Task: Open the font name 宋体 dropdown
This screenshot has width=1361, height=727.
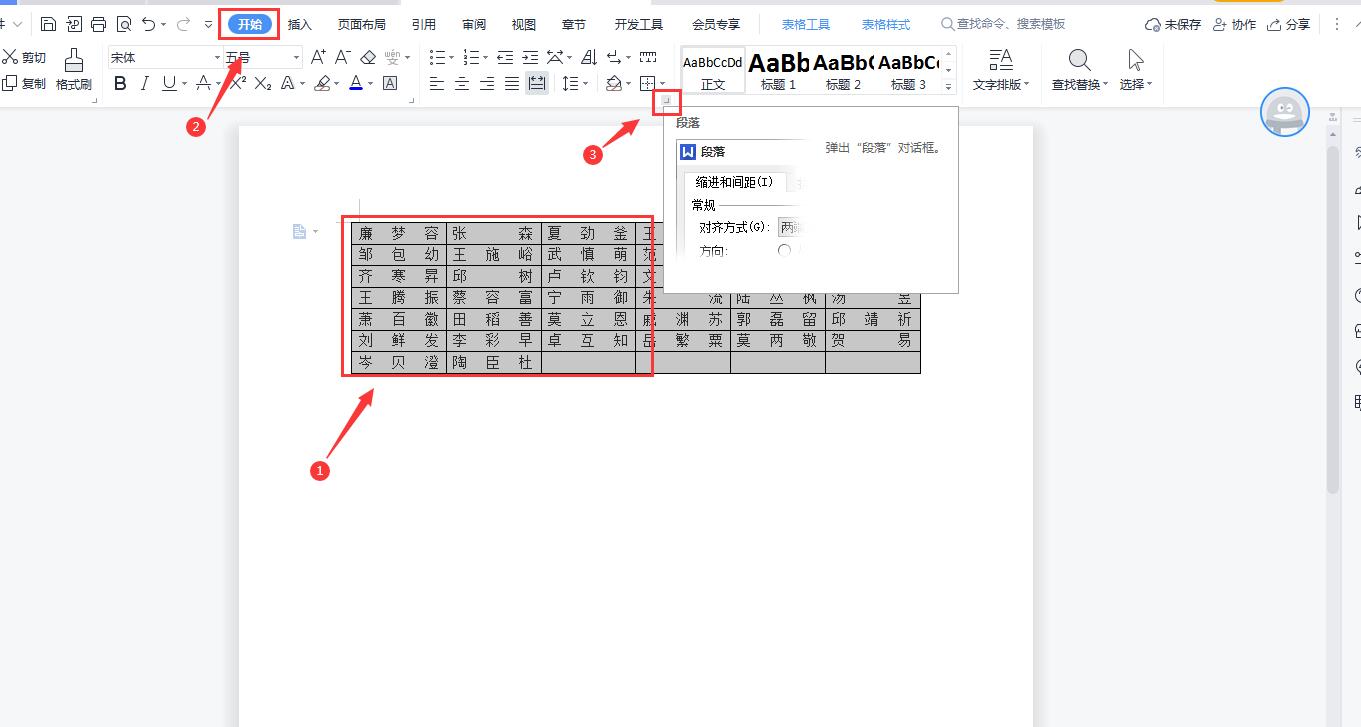Action: (217, 58)
